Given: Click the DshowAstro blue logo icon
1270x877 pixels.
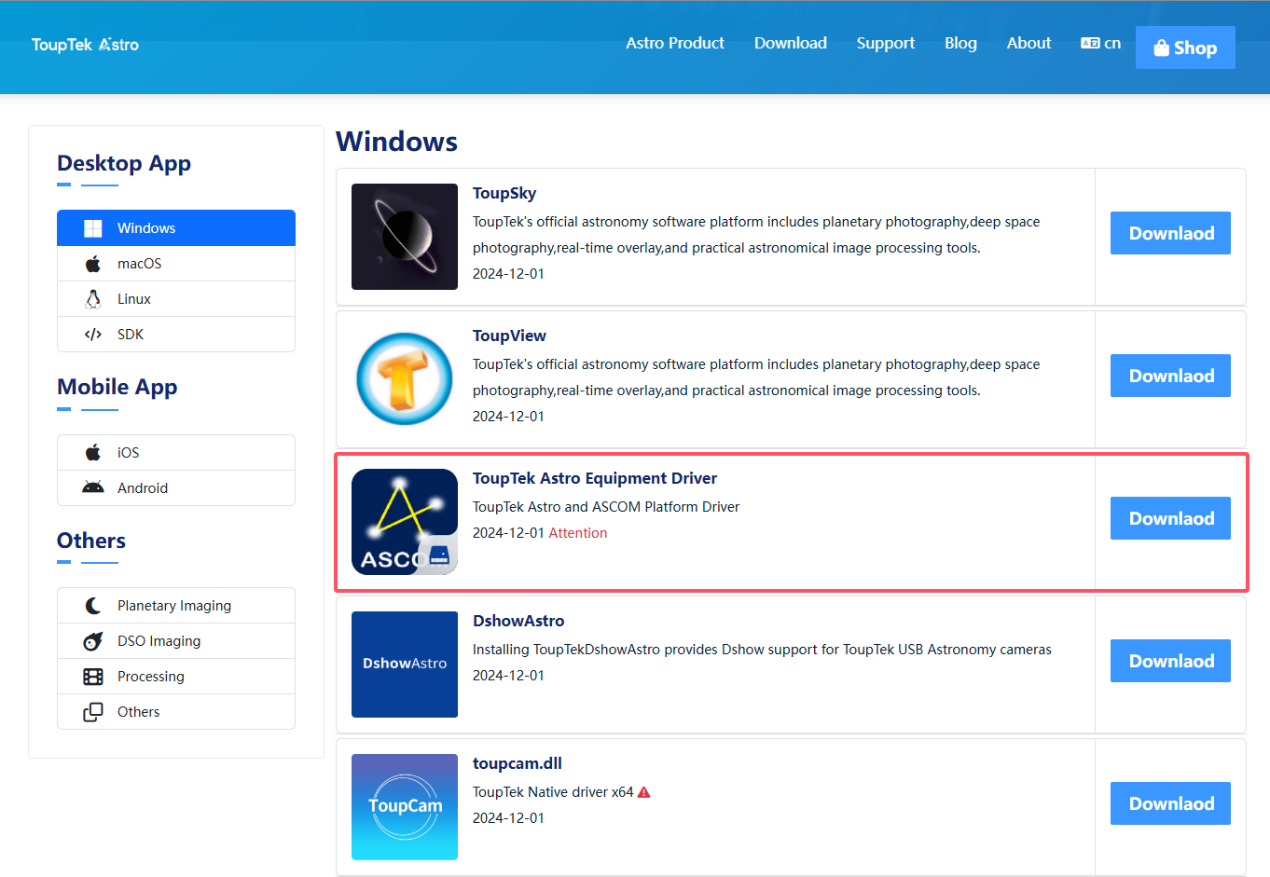Looking at the screenshot, I should tap(405, 664).
